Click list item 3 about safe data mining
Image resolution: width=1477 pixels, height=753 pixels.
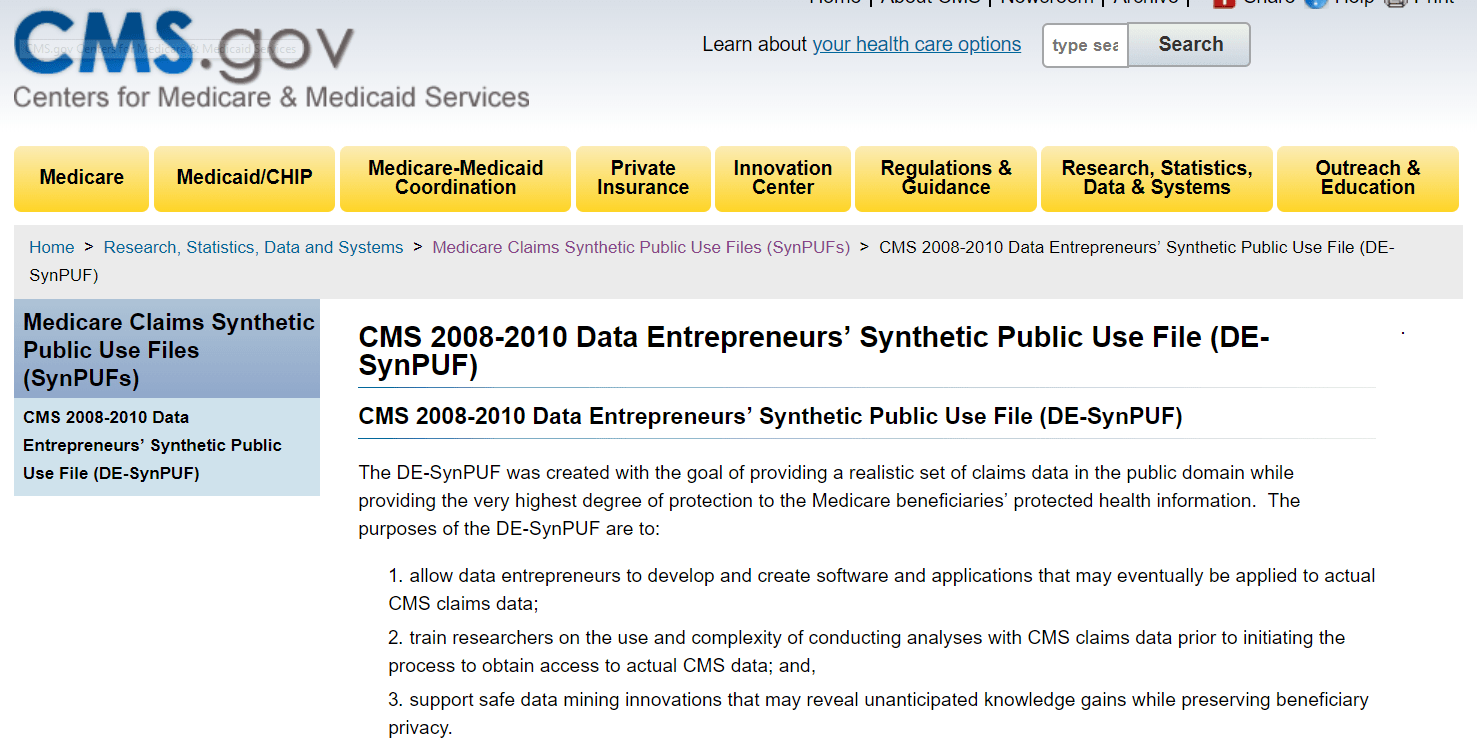[879, 714]
